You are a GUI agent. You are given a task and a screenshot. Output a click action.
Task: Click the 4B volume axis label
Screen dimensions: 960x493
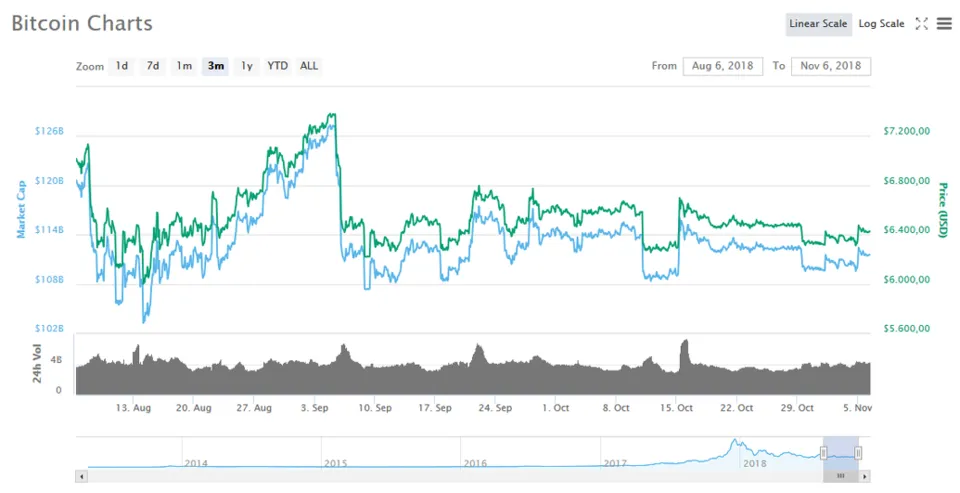pos(56,360)
